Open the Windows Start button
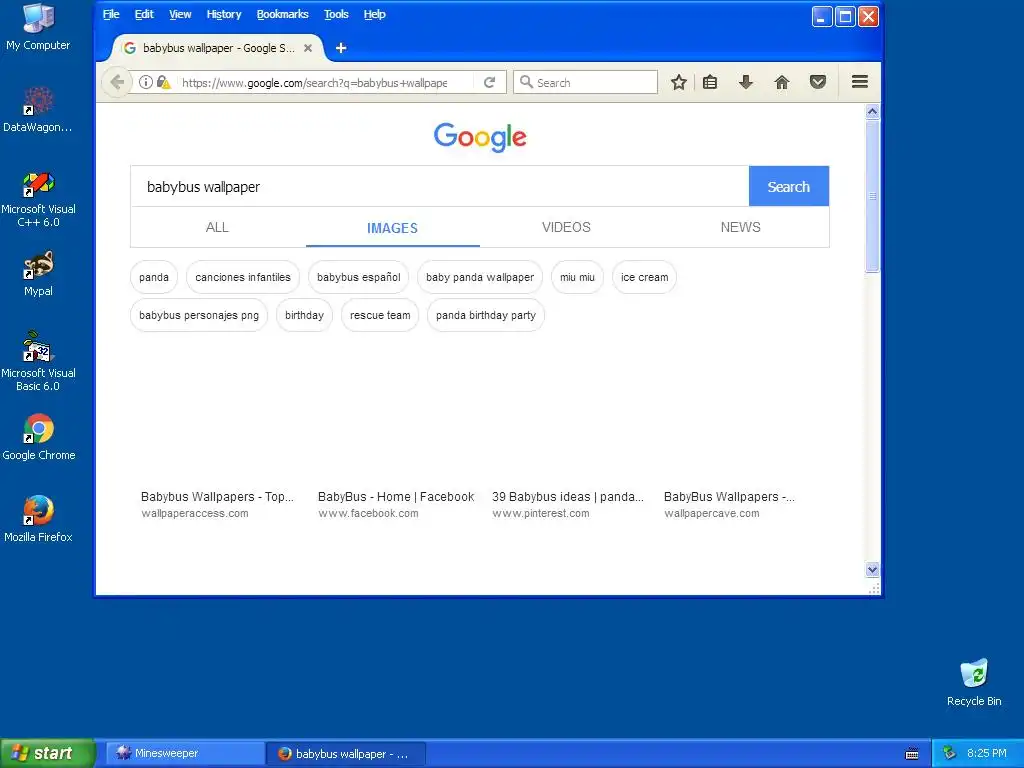The height and width of the screenshot is (768, 1024). 48,753
